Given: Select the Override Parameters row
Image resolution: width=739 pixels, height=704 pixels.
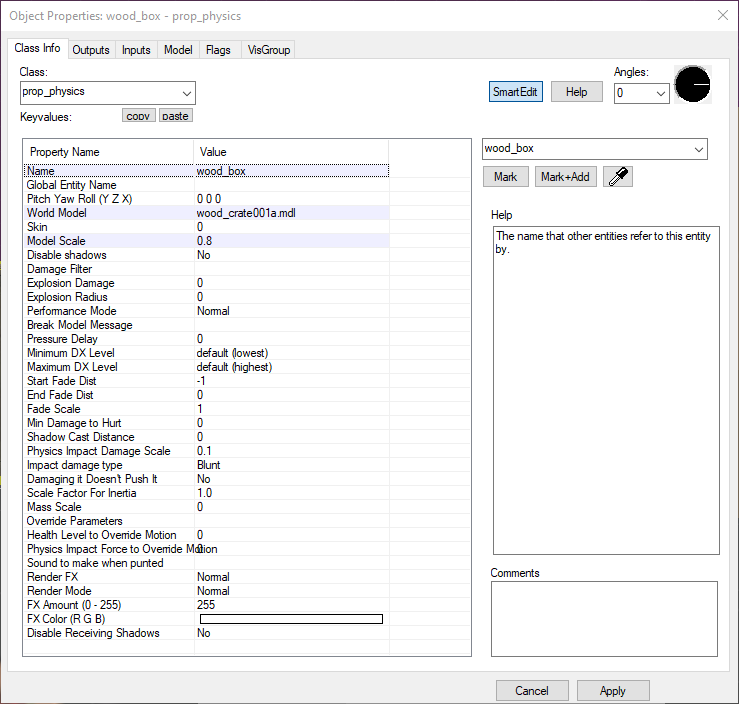Looking at the screenshot, I should (206, 521).
